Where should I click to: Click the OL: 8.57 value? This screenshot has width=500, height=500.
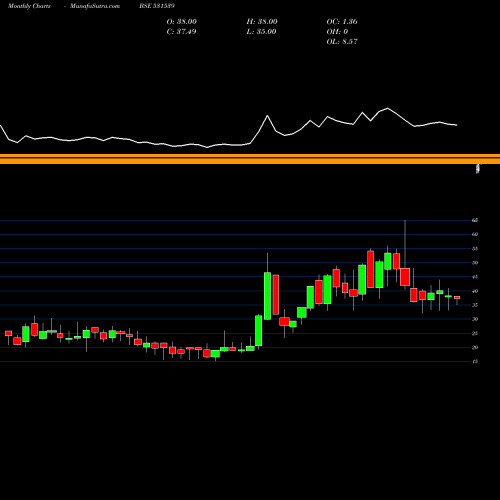coord(342,42)
